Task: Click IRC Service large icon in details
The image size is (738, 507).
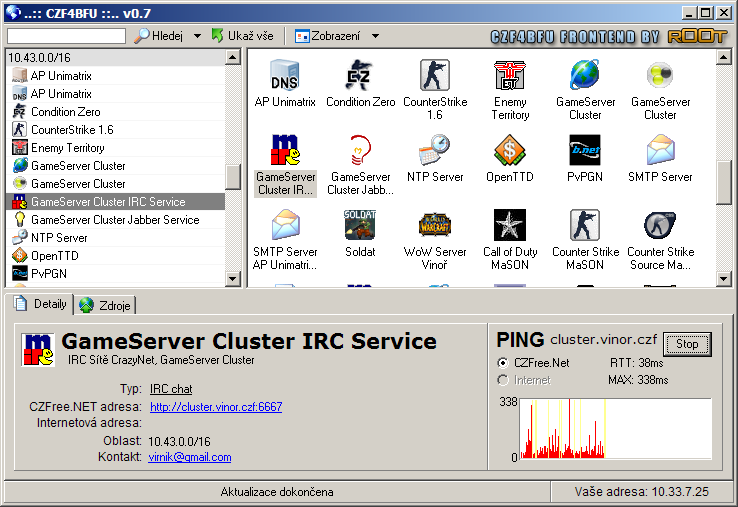Action: pyautogui.click(x=38, y=350)
